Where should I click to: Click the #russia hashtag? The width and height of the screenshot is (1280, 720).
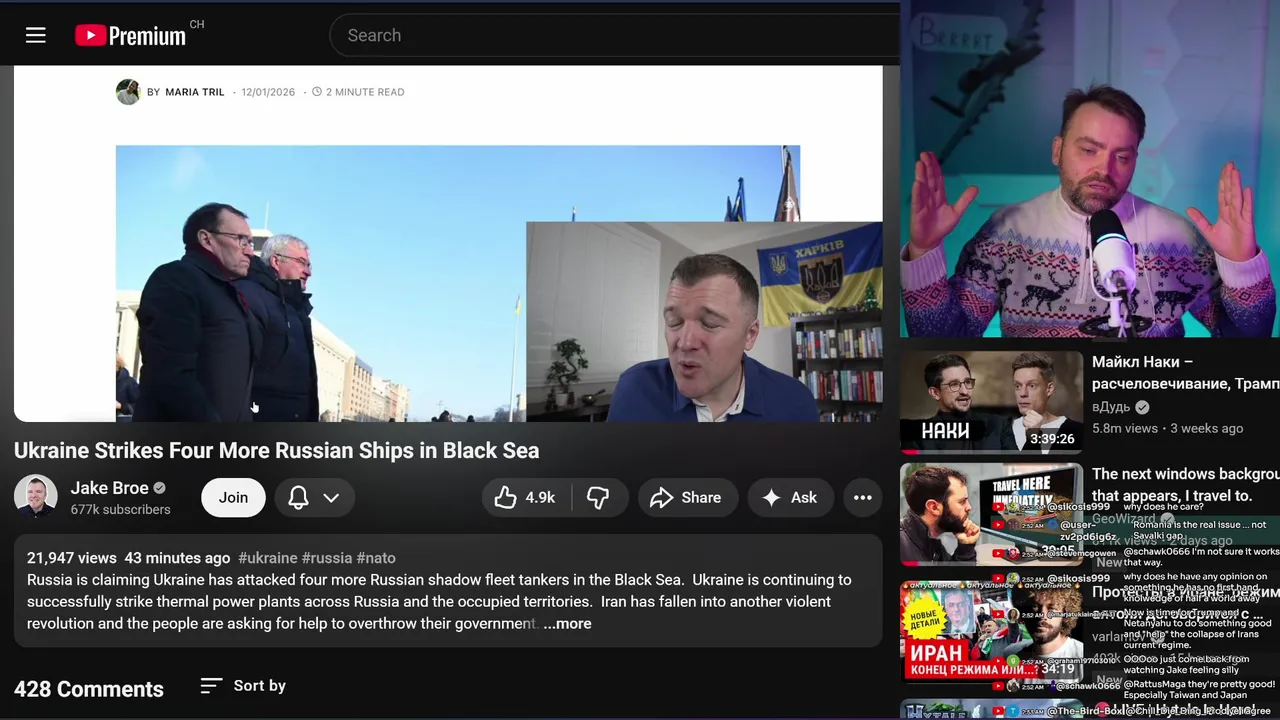tap(327, 558)
